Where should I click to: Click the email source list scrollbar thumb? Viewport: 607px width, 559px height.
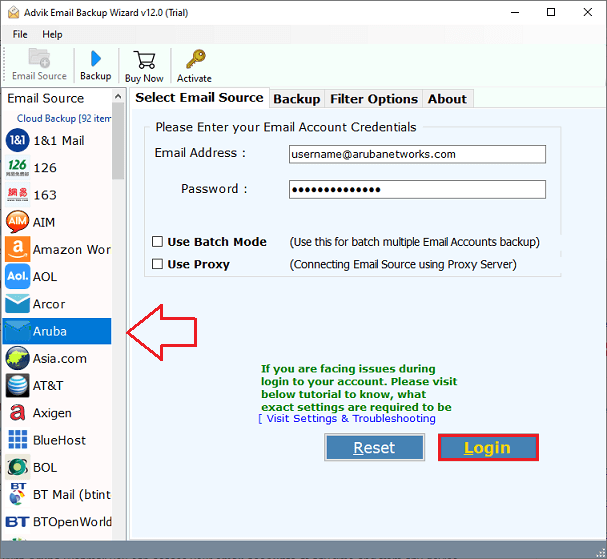pyautogui.click(x=118, y=141)
